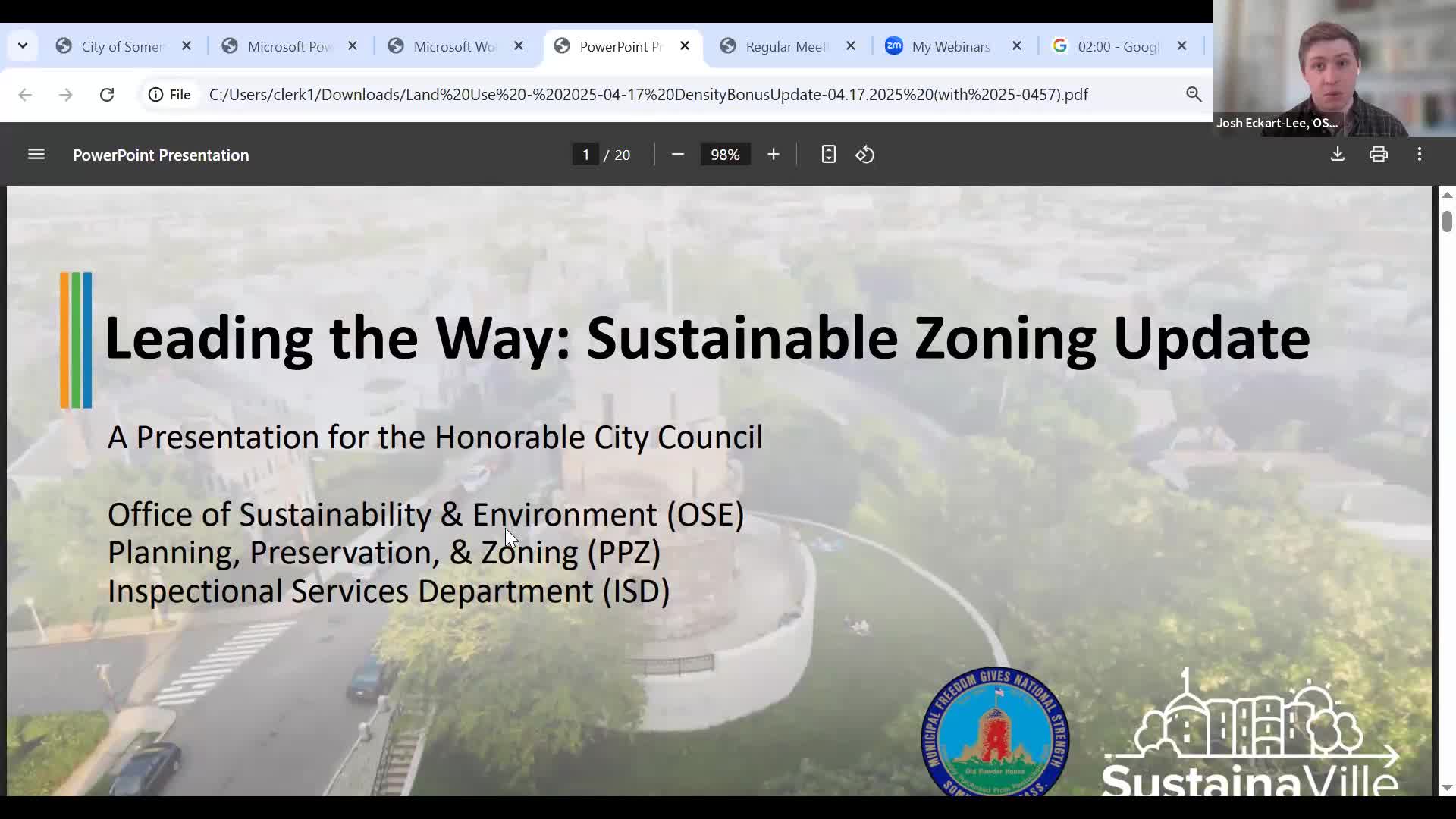1456x819 pixels.
Task: Edit the page number field
Action: (x=585, y=155)
